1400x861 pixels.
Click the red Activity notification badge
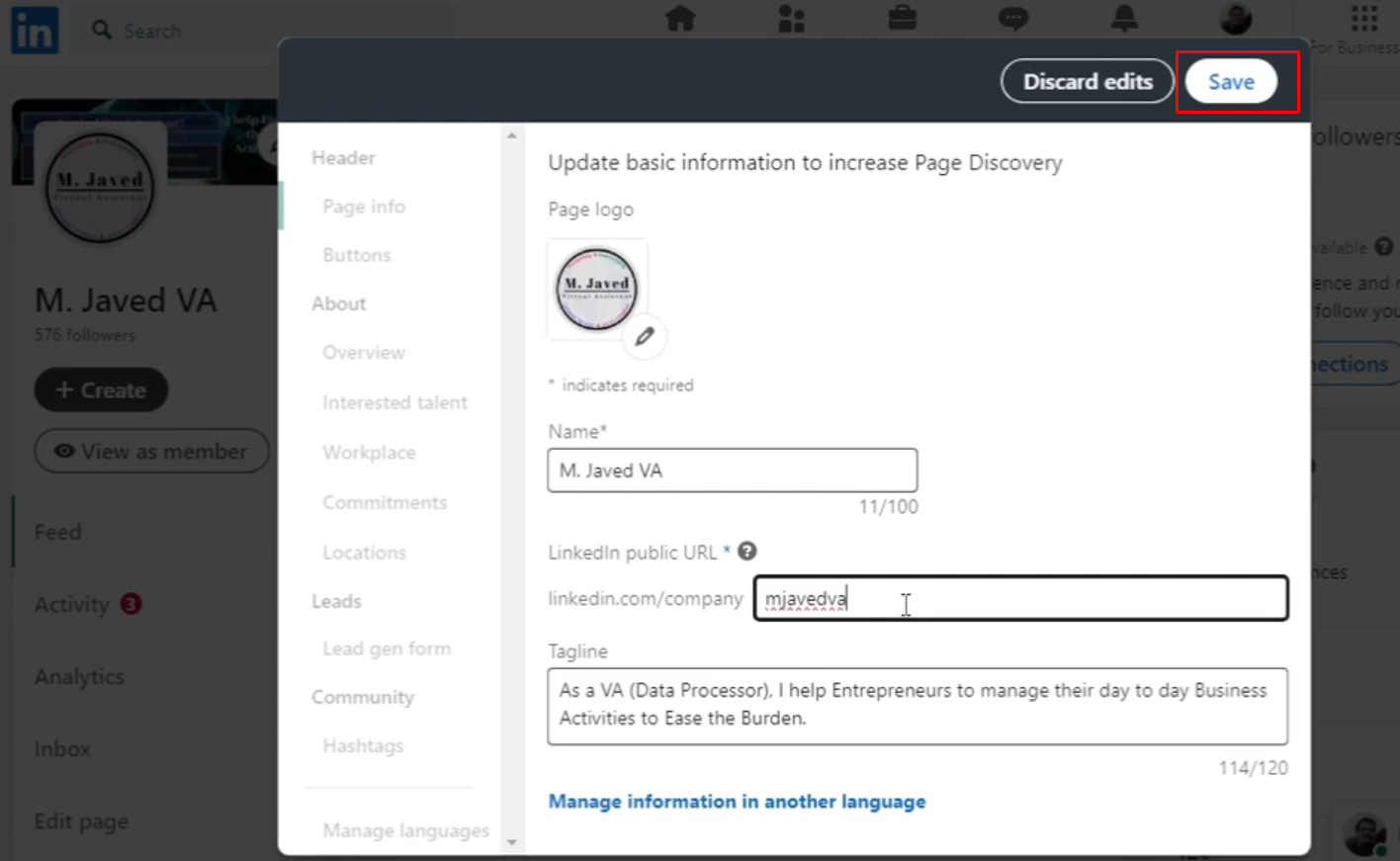[131, 603]
